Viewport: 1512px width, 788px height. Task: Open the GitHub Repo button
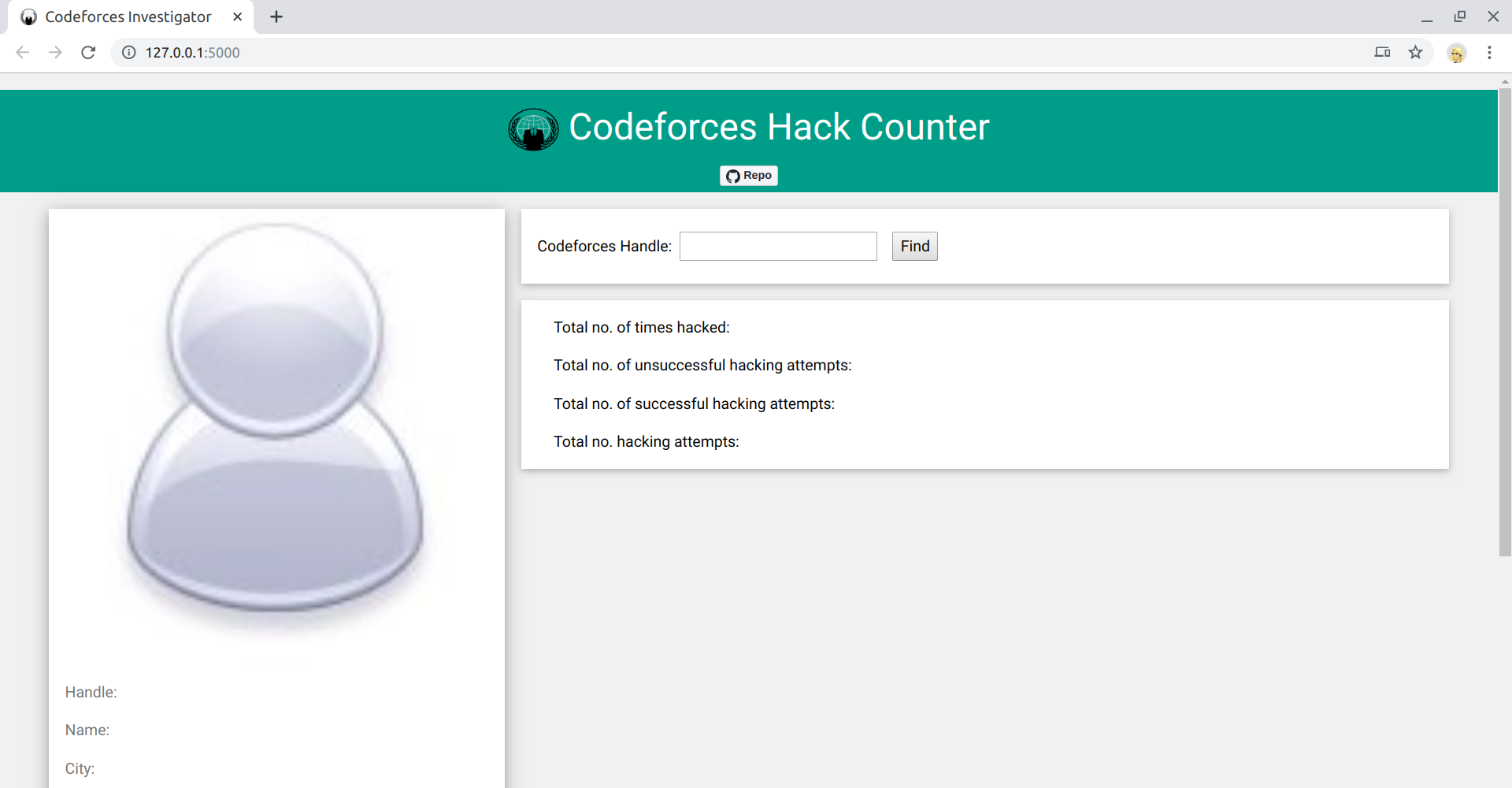pos(748,175)
